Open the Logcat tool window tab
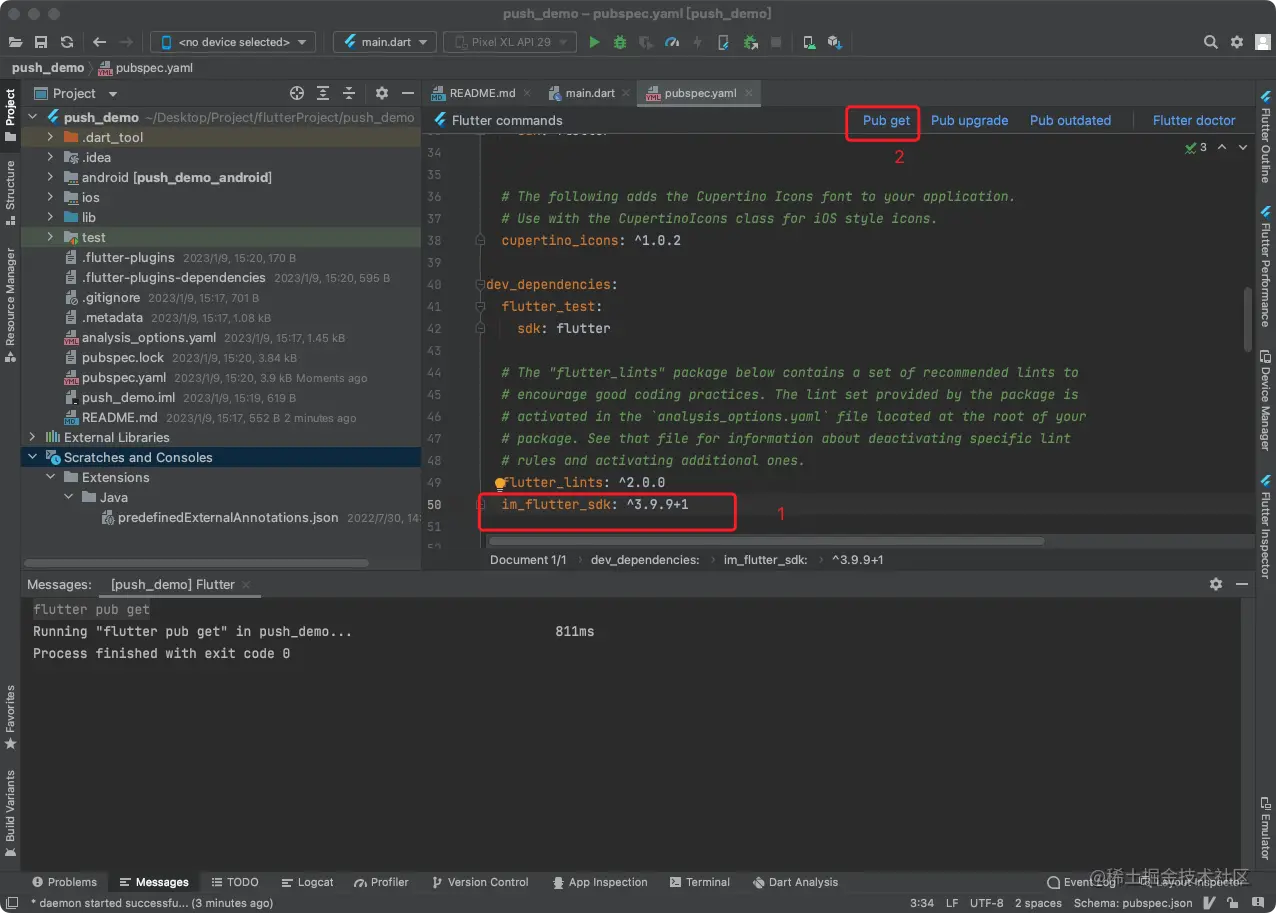 [307, 882]
